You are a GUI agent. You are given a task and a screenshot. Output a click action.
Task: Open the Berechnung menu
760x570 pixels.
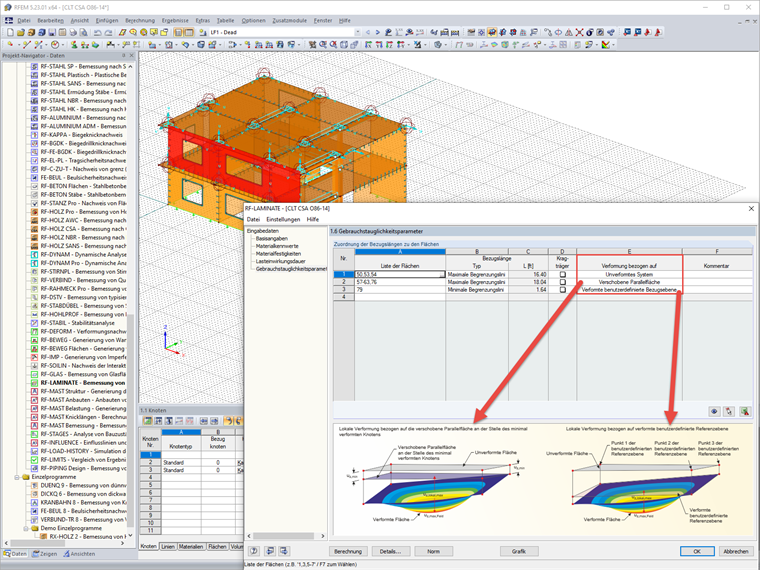140,20
